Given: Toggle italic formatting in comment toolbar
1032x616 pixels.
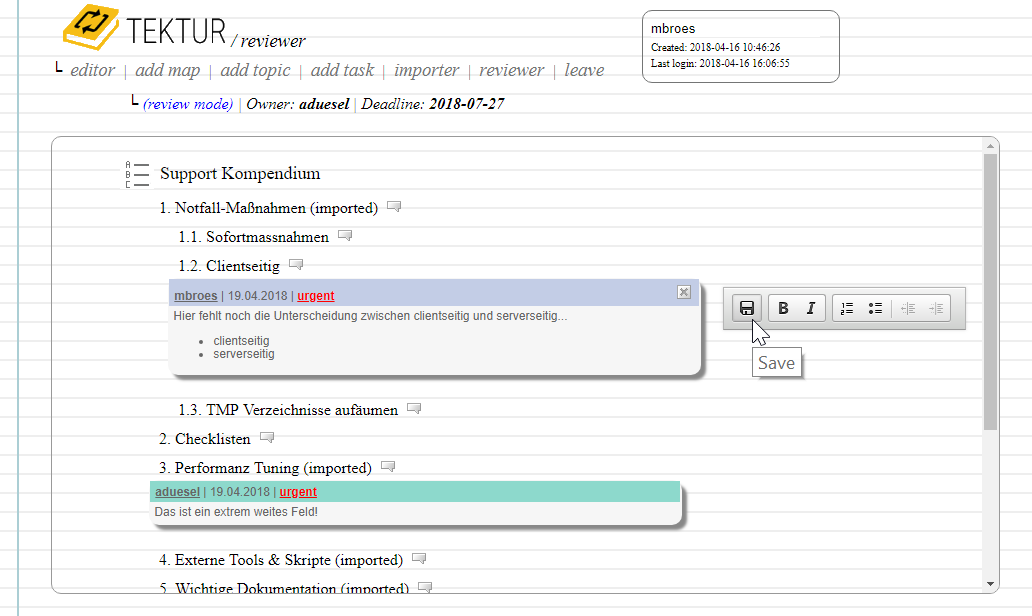Looking at the screenshot, I should (x=810, y=308).
